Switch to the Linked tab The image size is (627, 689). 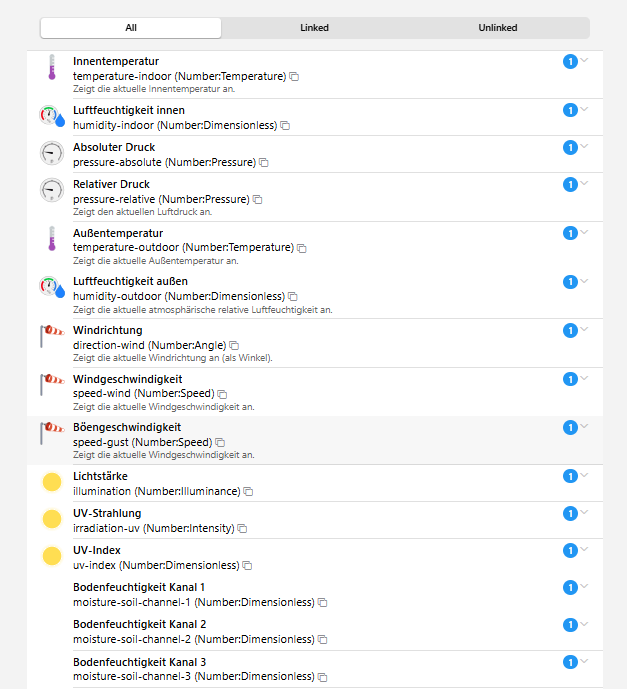pyautogui.click(x=314, y=28)
